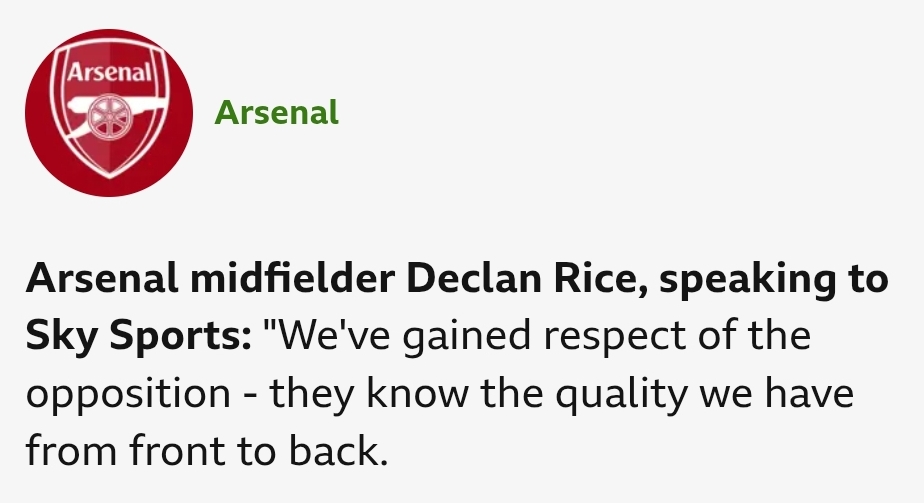
Task: Click the cannon wheel in the crest
Action: pos(108,117)
